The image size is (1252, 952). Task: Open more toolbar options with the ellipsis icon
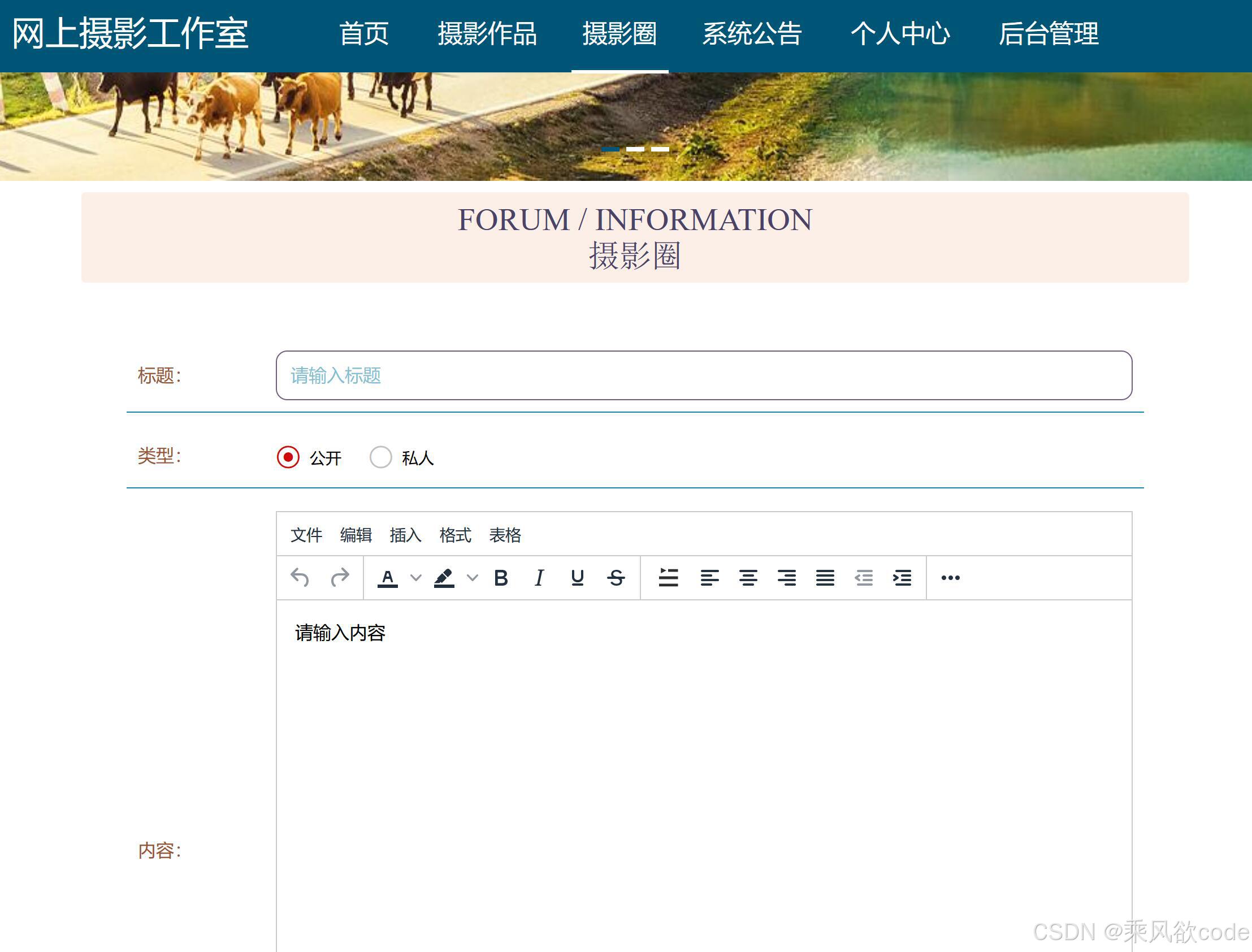click(x=950, y=578)
